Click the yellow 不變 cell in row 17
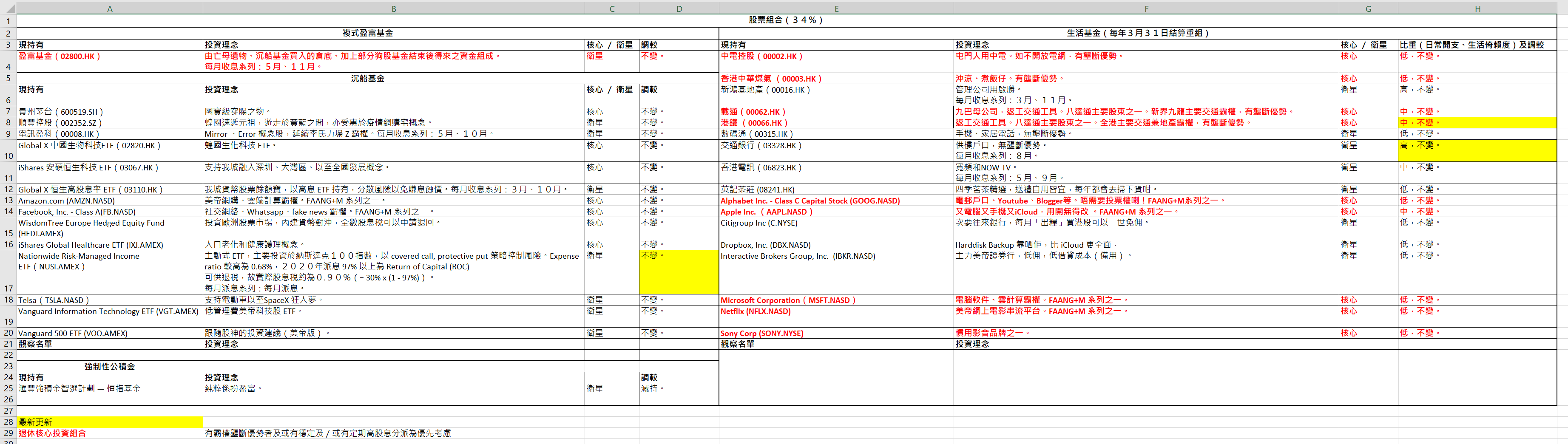The image size is (1568, 444). pos(679,272)
